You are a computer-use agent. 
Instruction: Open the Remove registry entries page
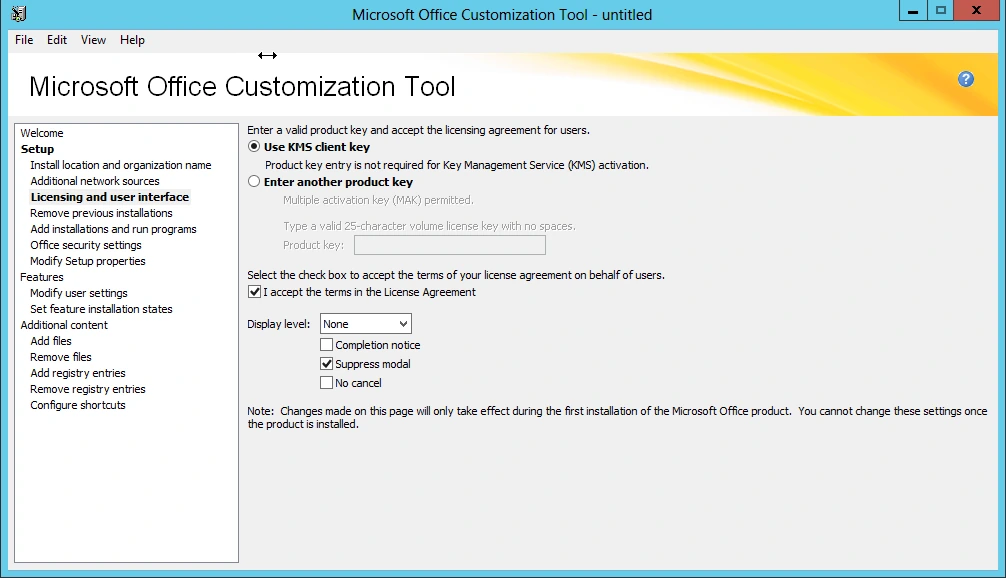tap(88, 389)
